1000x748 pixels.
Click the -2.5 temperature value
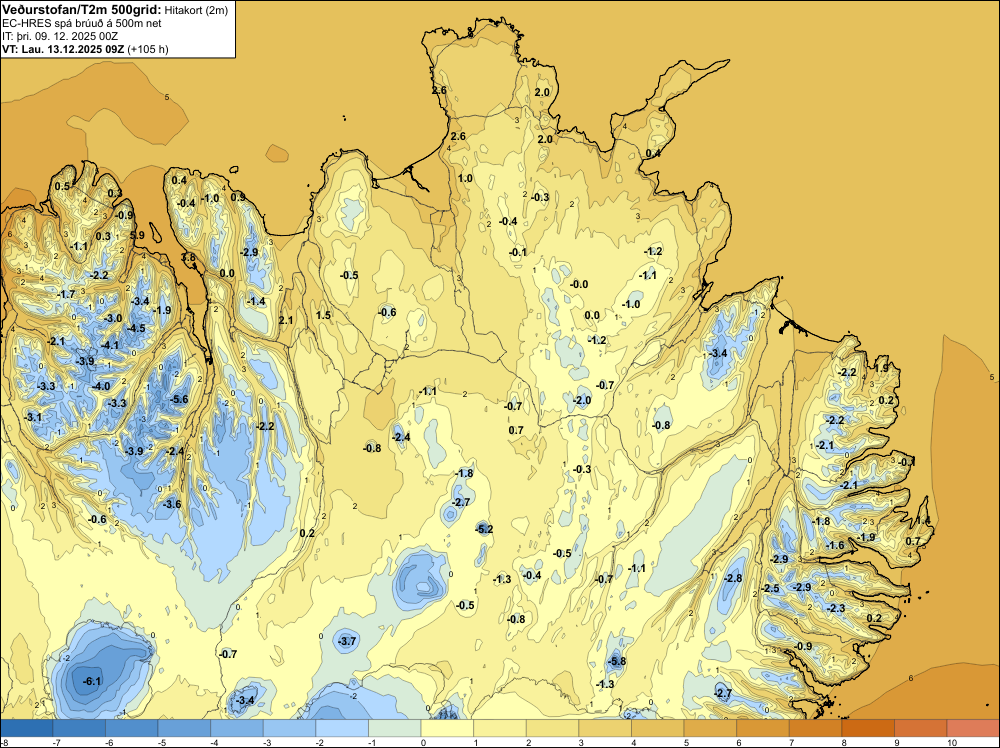pos(770,588)
